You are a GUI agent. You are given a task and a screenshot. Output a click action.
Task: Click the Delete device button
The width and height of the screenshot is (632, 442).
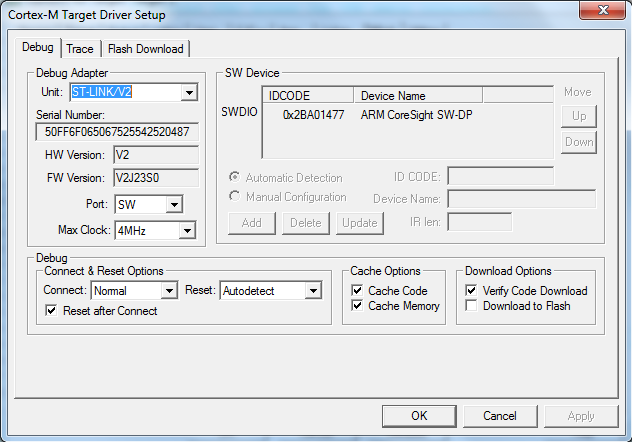point(306,223)
